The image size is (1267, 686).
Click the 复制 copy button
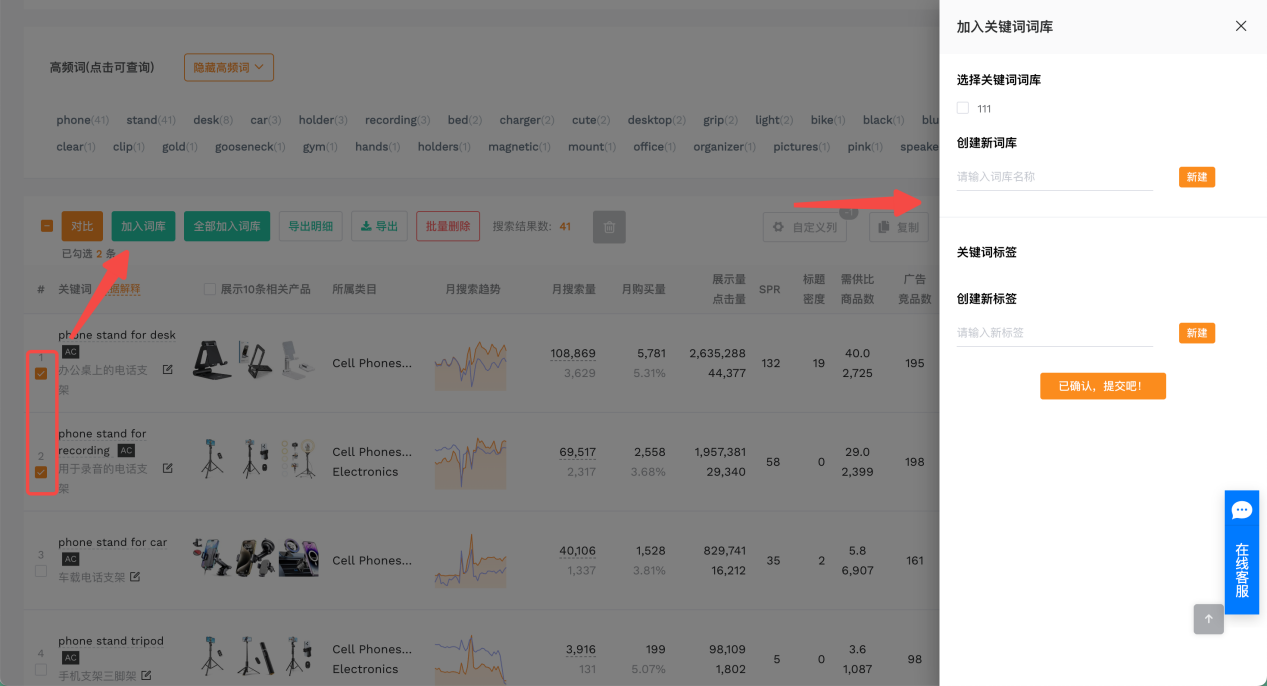point(899,227)
